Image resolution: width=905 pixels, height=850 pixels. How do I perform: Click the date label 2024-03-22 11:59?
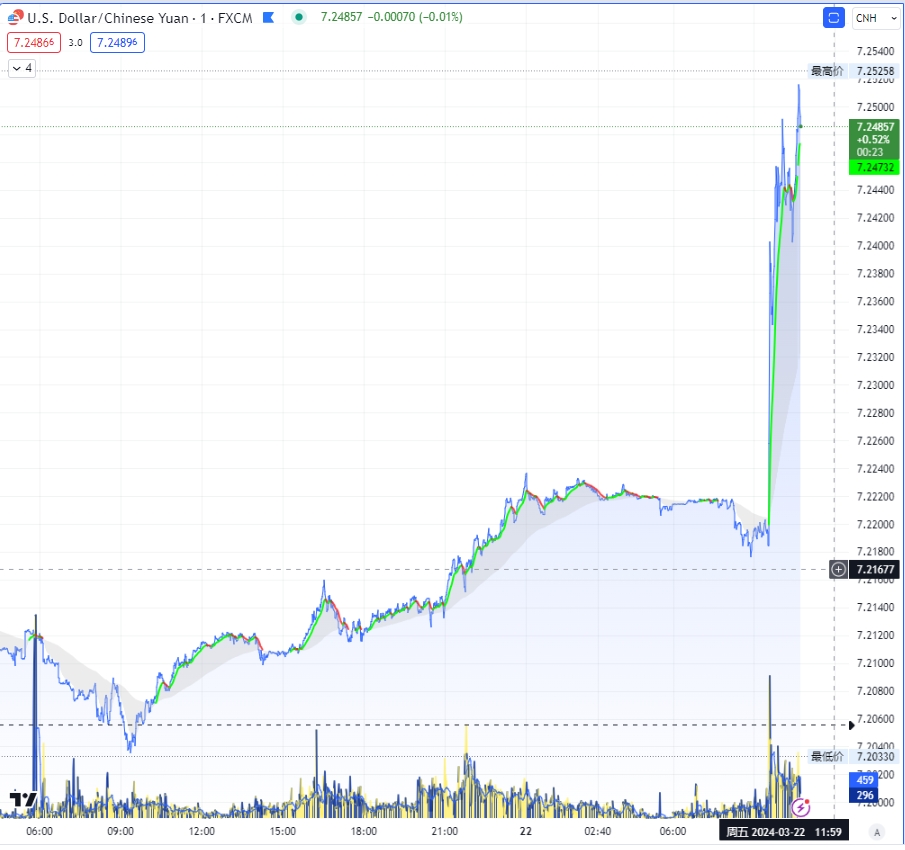click(x=783, y=832)
